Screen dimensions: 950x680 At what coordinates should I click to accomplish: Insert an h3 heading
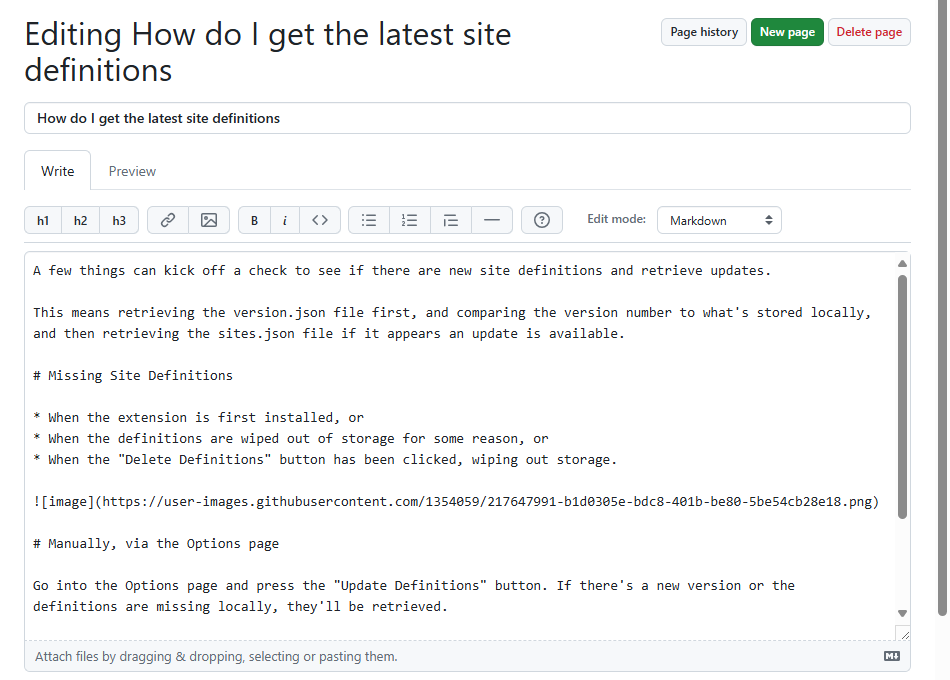(x=119, y=220)
